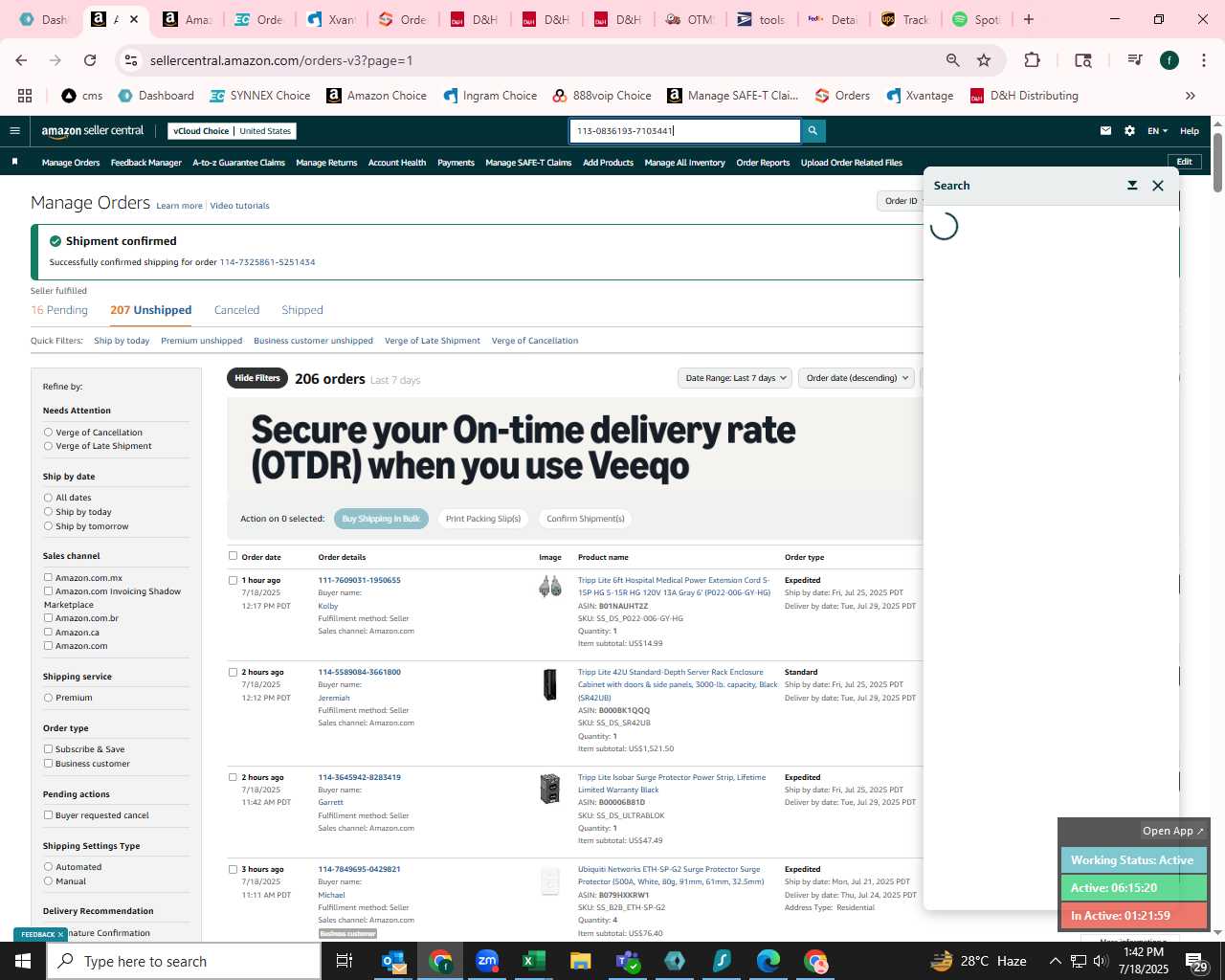Bookmark this page with the star icon
The width and height of the screenshot is (1225, 980).
tap(984, 60)
